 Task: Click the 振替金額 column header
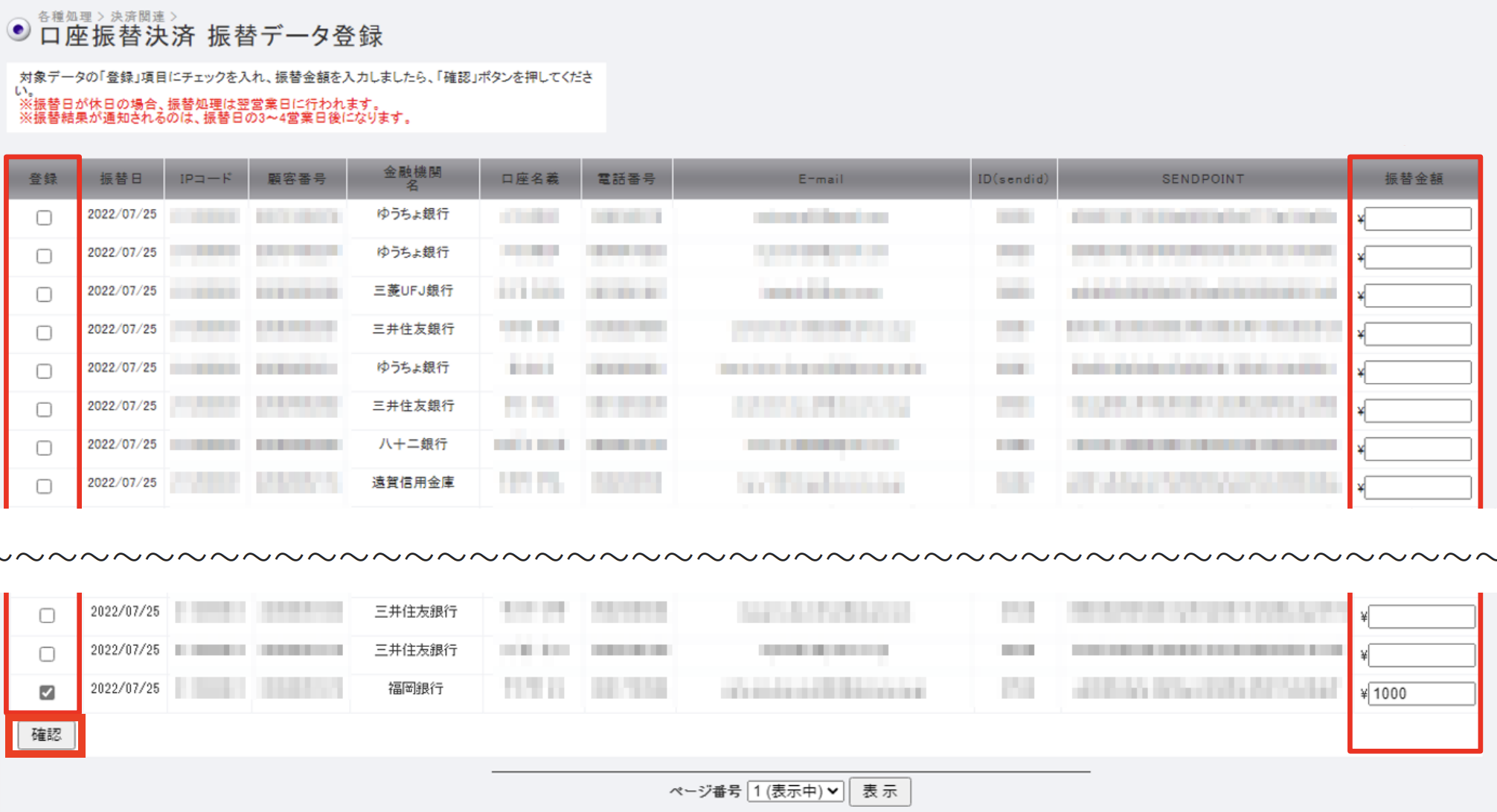coord(1414,178)
